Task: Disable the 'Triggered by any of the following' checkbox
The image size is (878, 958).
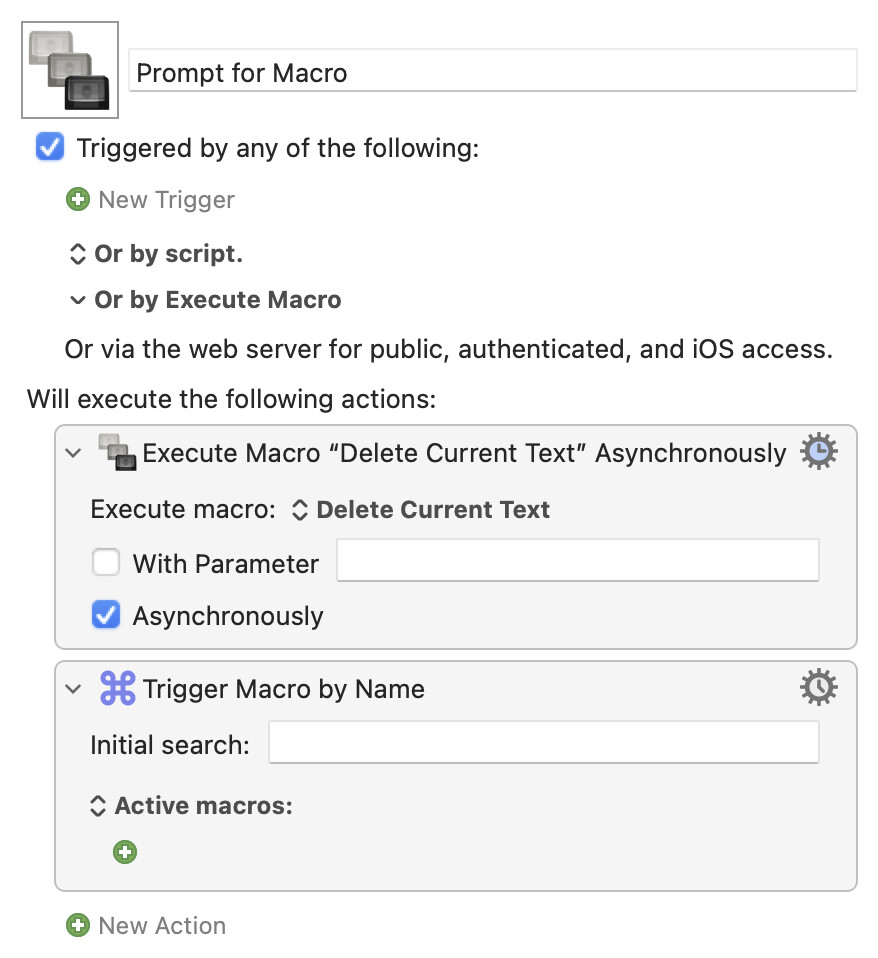Action: point(50,149)
